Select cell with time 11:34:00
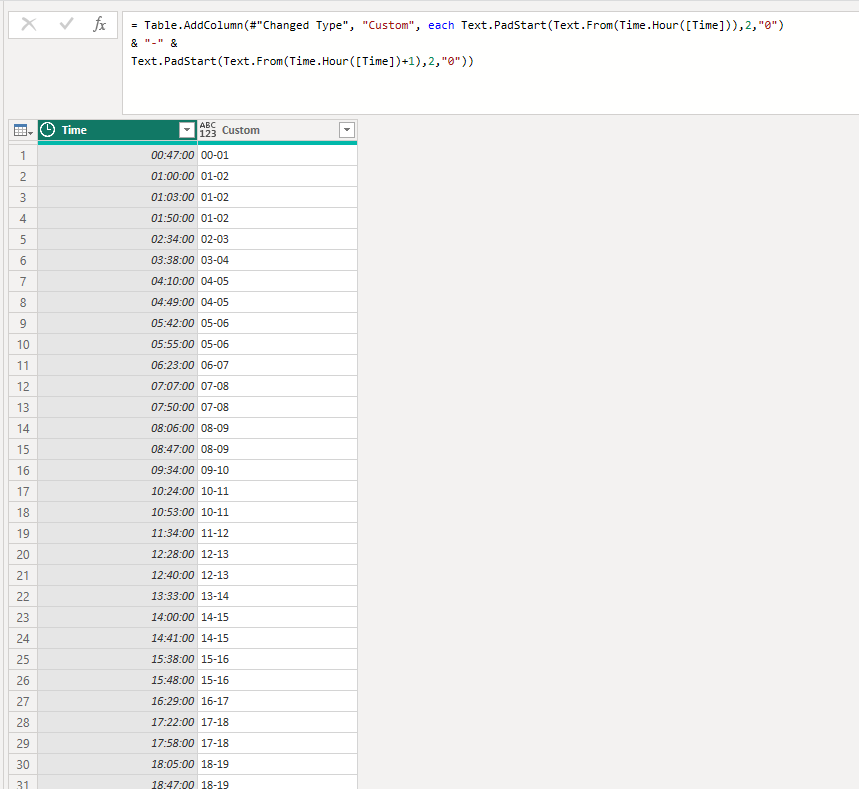 pos(117,533)
